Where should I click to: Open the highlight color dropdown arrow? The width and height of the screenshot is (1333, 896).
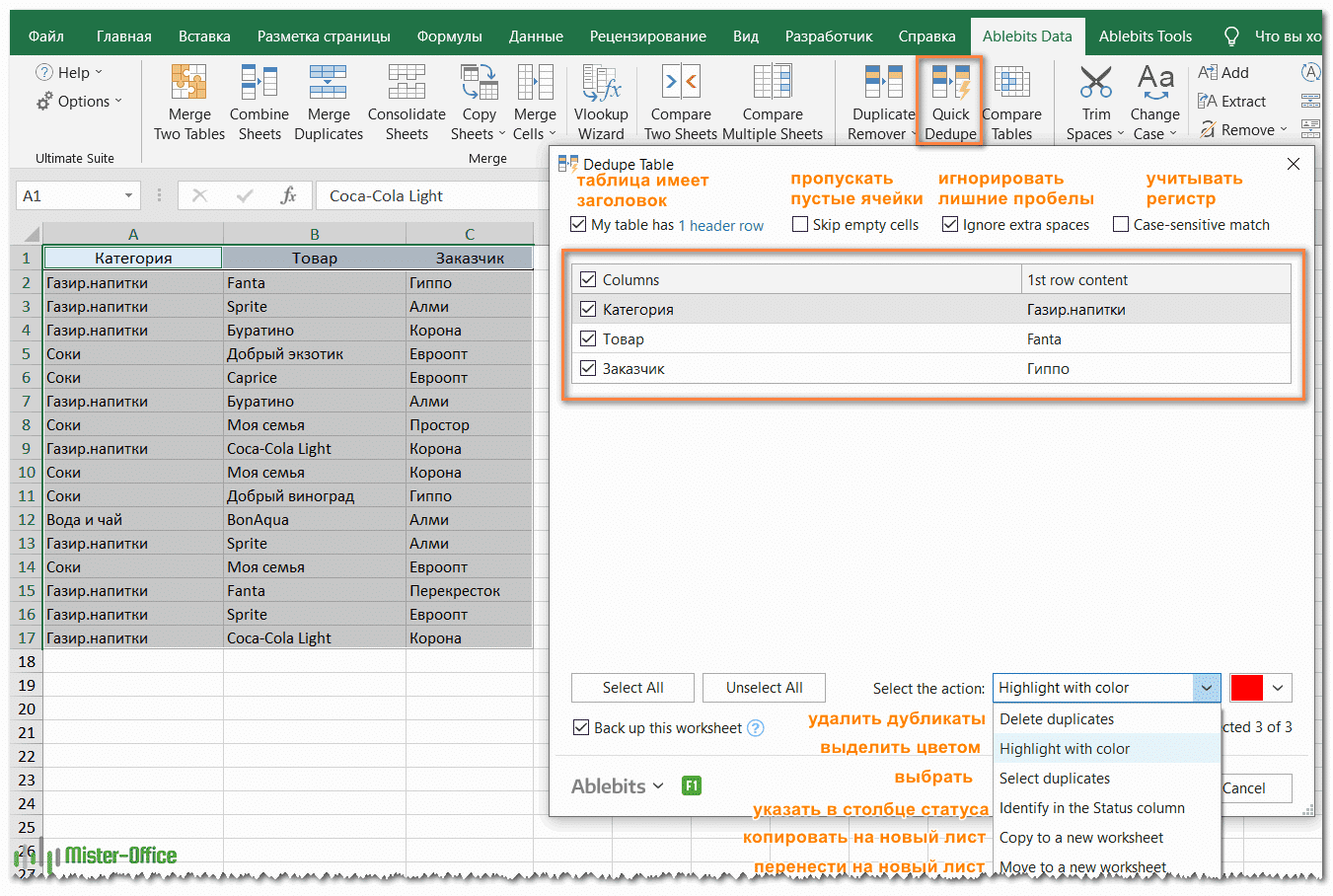coord(1278,688)
